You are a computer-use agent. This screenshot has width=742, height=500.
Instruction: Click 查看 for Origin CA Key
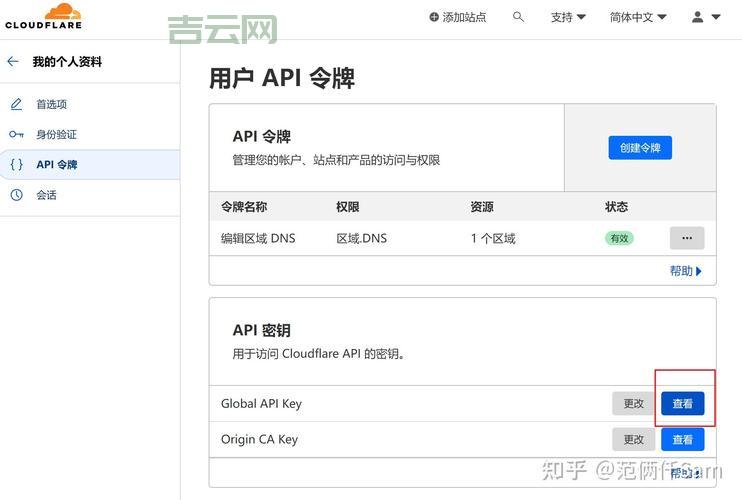point(682,439)
